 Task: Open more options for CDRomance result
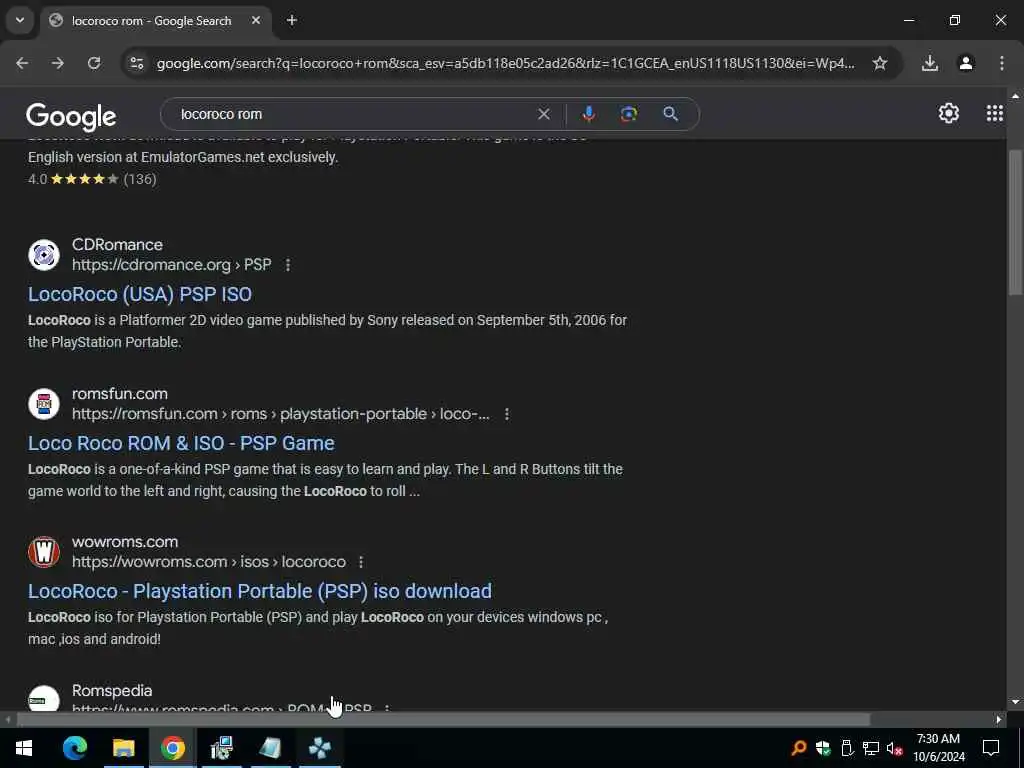coord(288,265)
